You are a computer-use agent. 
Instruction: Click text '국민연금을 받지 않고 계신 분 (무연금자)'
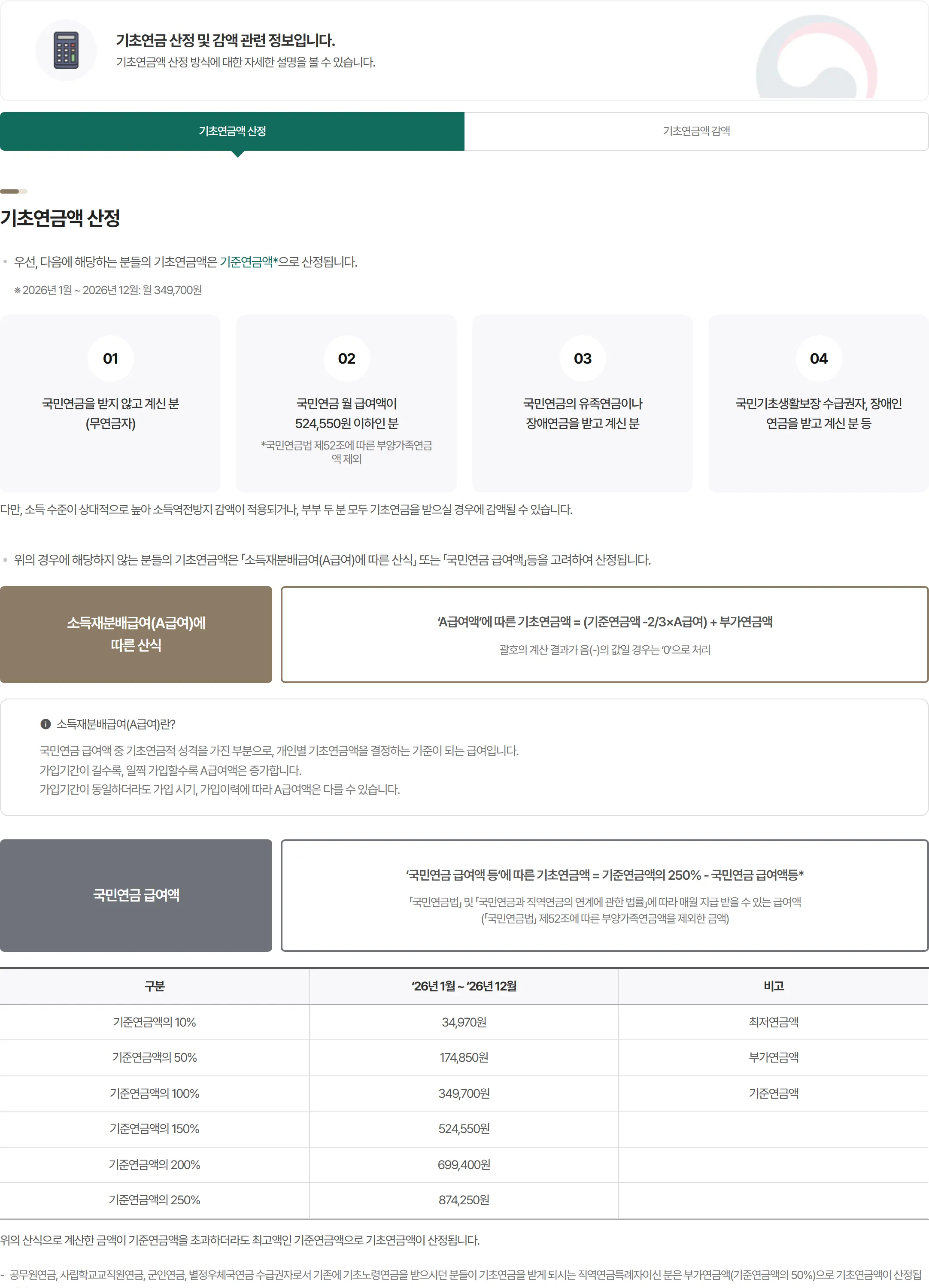point(110,413)
